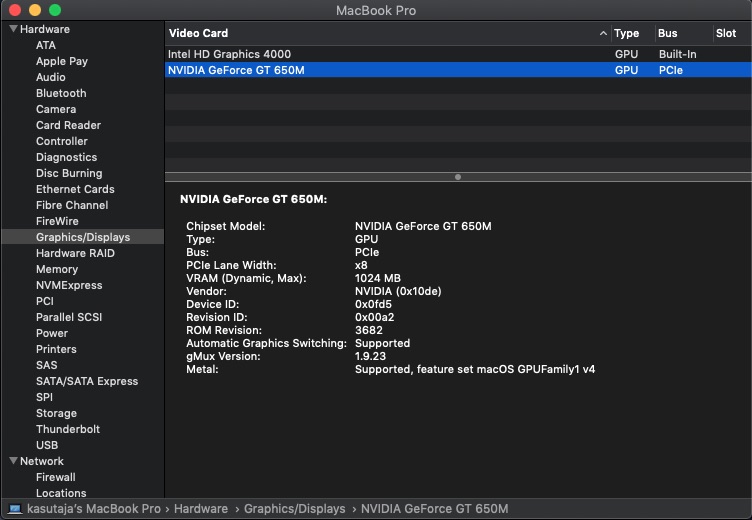The width and height of the screenshot is (752, 520).
Task: Click the PCIe cell in selected row
Action: [670, 70]
